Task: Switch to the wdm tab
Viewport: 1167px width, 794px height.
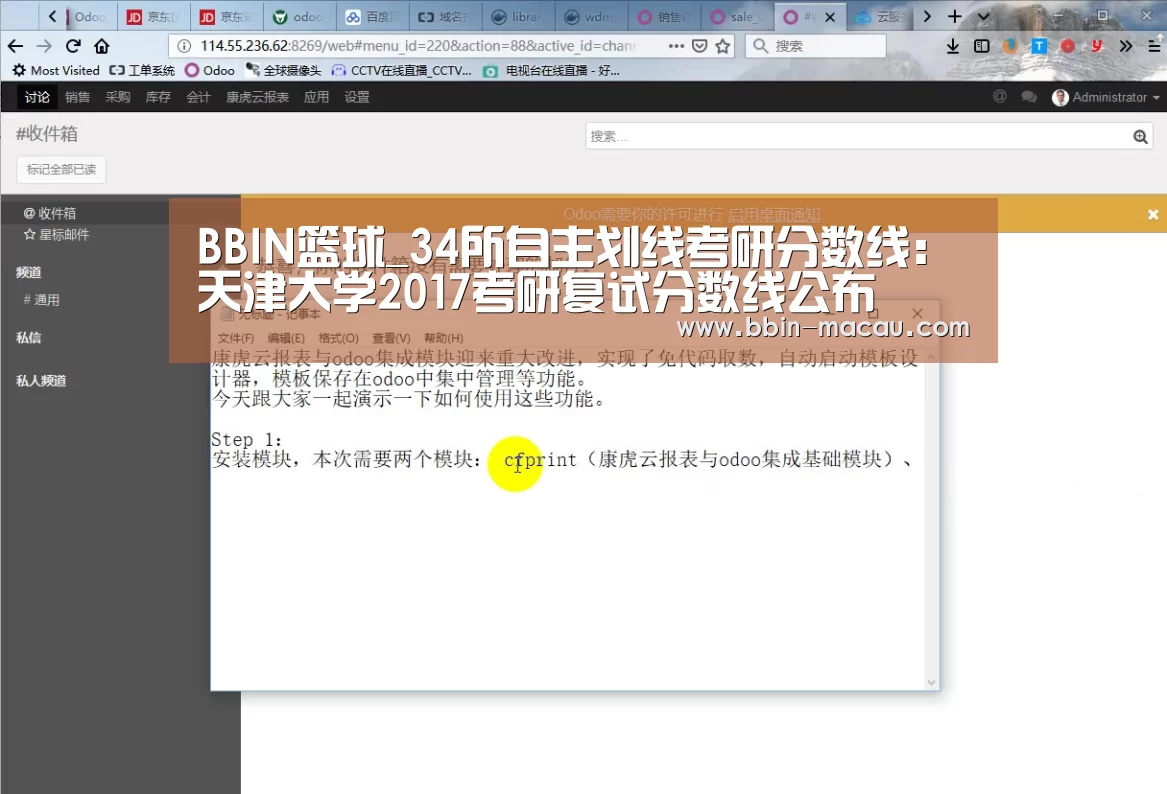Action: (x=591, y=16)
